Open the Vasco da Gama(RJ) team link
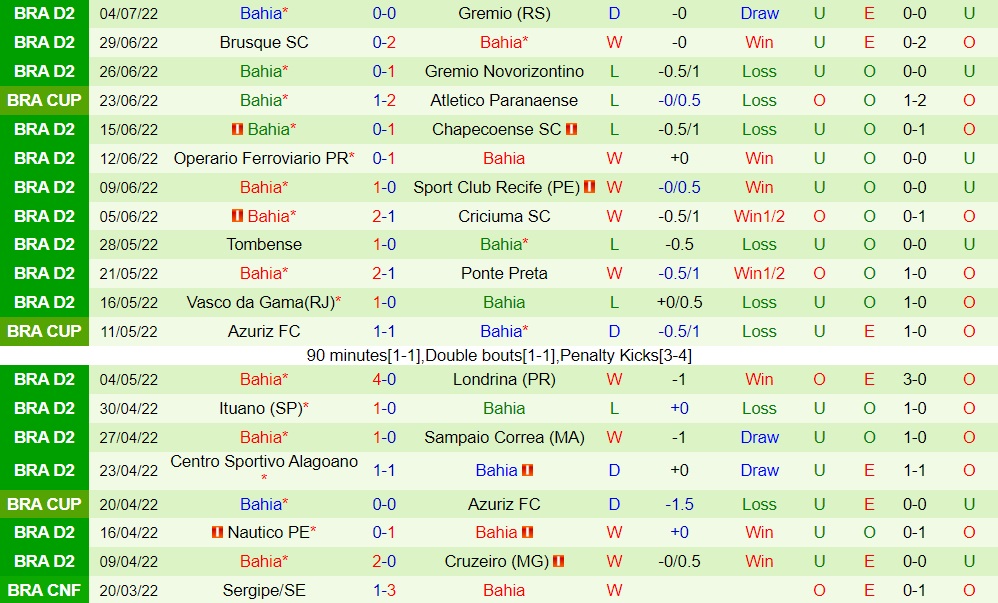Screen dimensions: 998x603 tap(260, 303)
